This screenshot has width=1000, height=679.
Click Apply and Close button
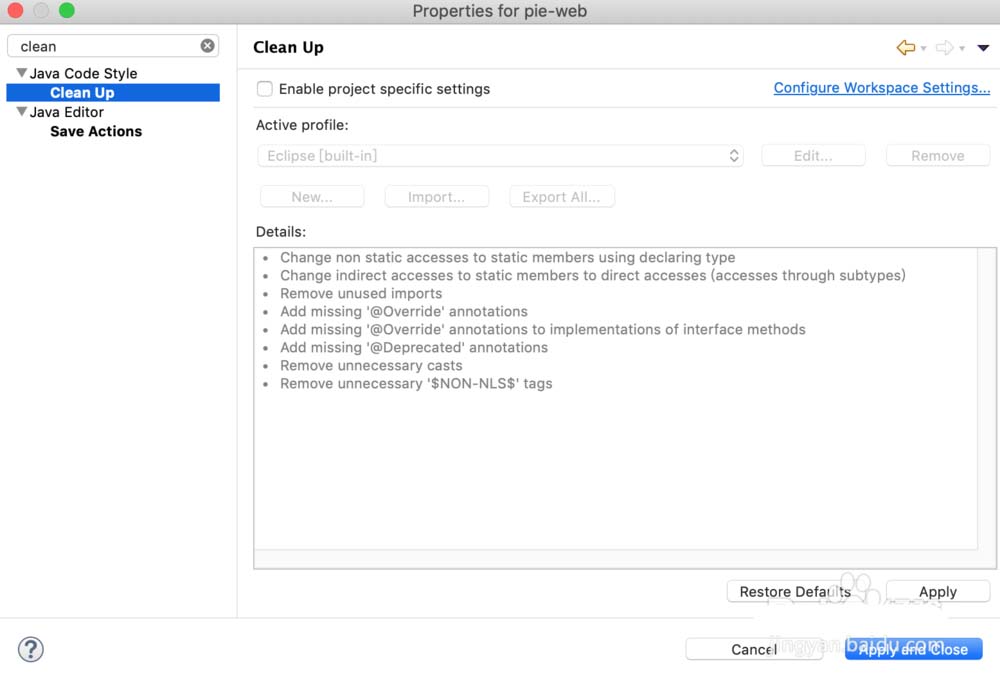click(913, 649)
